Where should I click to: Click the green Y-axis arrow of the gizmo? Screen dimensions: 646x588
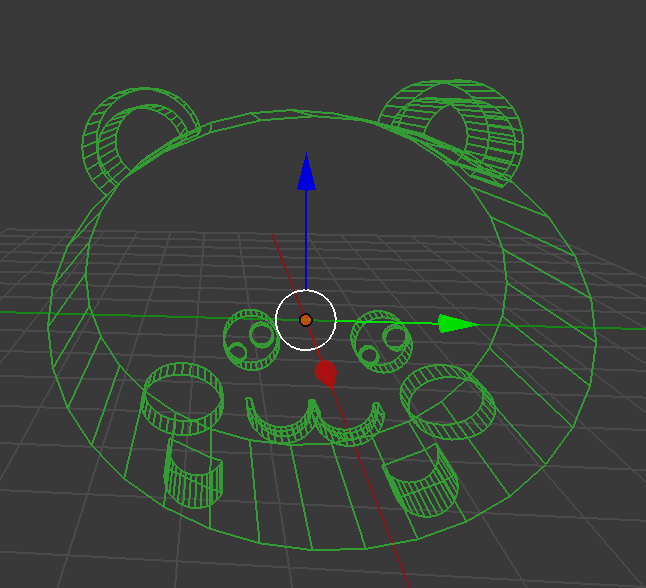tap(457, 323)
